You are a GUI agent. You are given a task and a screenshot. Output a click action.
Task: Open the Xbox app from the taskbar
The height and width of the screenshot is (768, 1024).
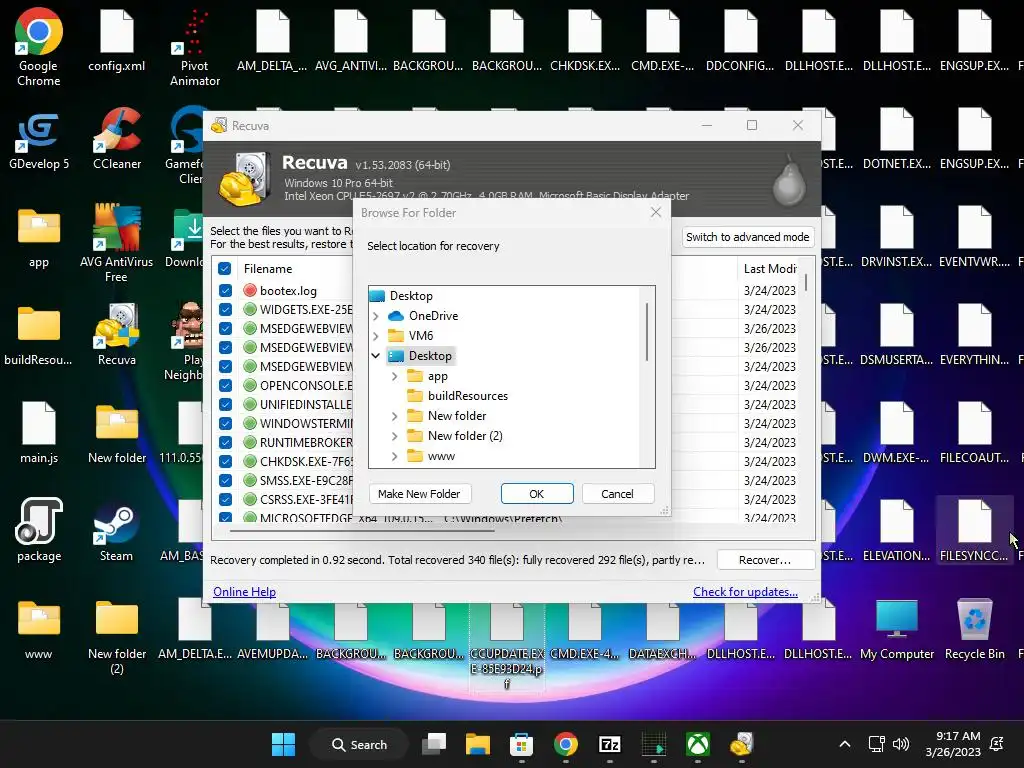coord(698,744)
